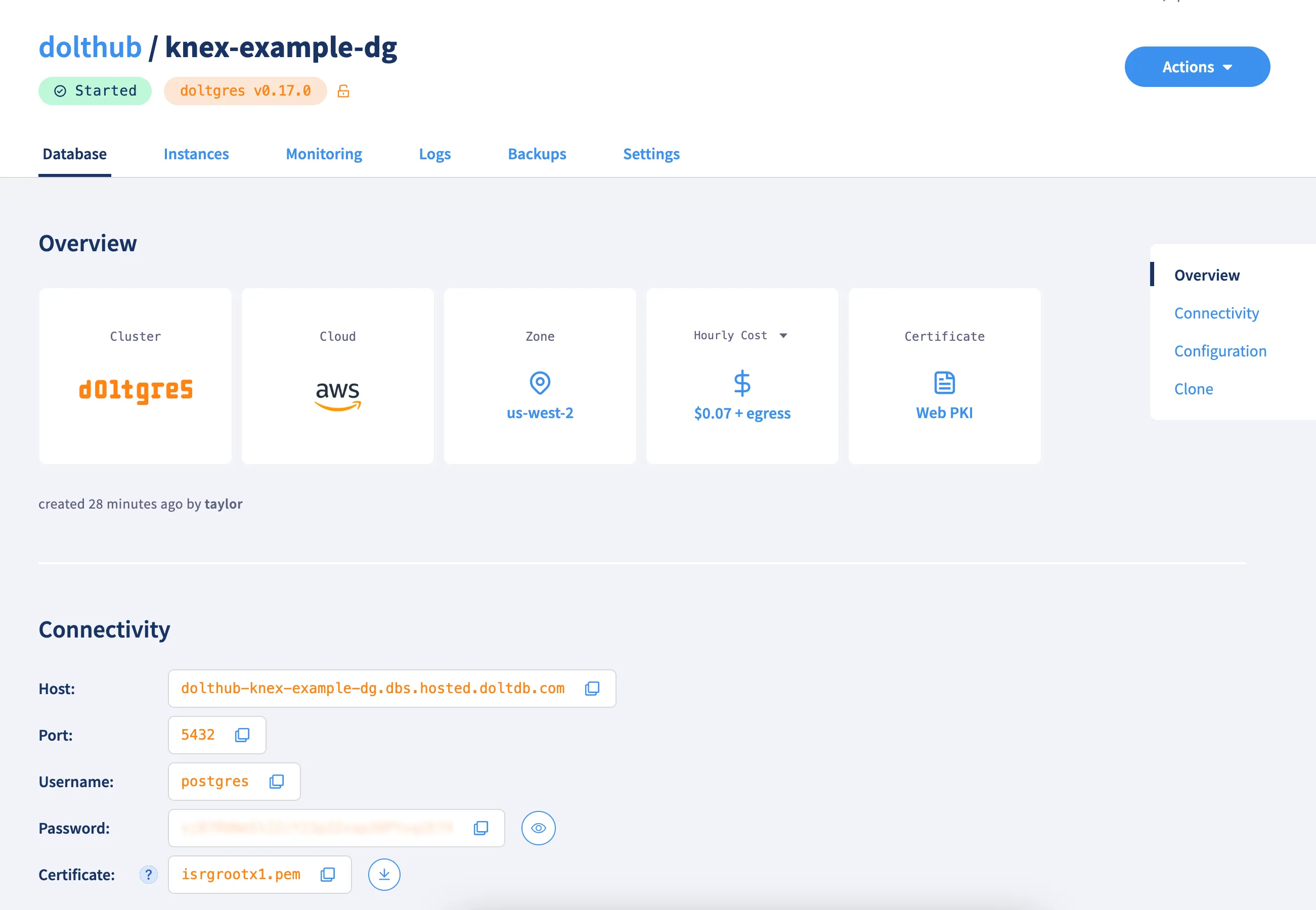
Task: Click the orange unlock icon near version
Action: point(343,91)
